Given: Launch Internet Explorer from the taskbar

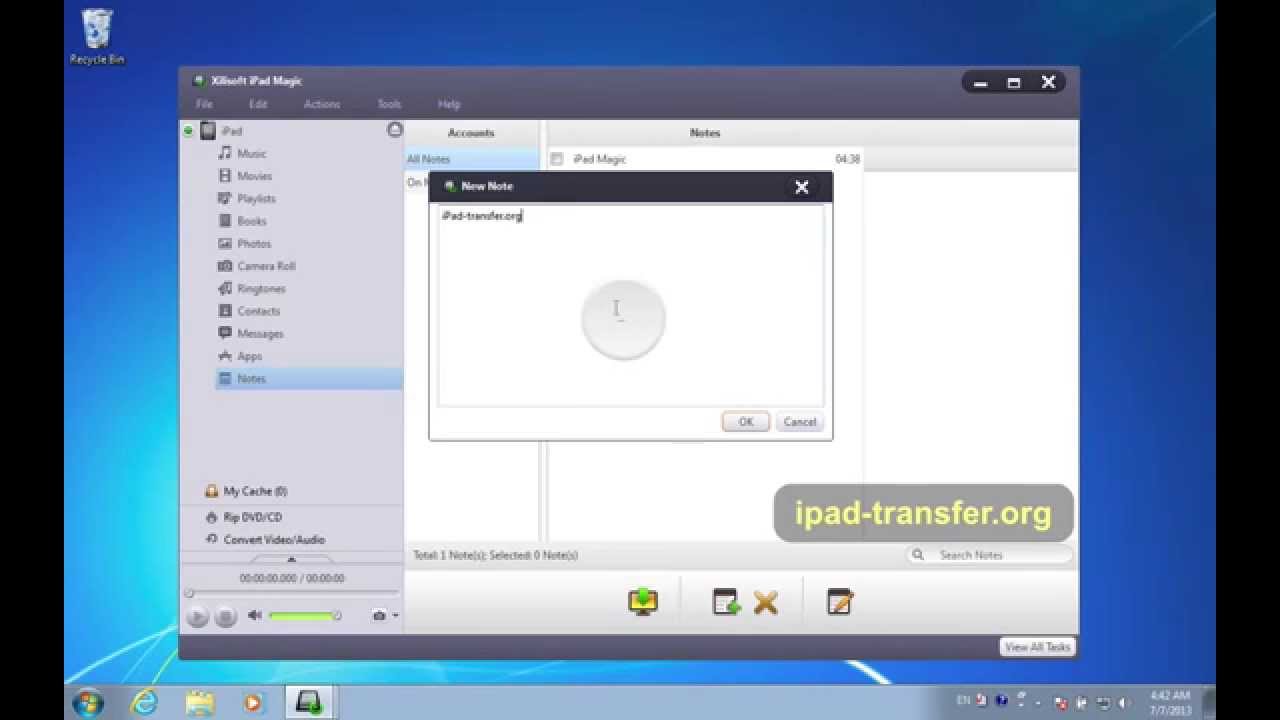Looking at the screenshot, I should click(144, 702).
